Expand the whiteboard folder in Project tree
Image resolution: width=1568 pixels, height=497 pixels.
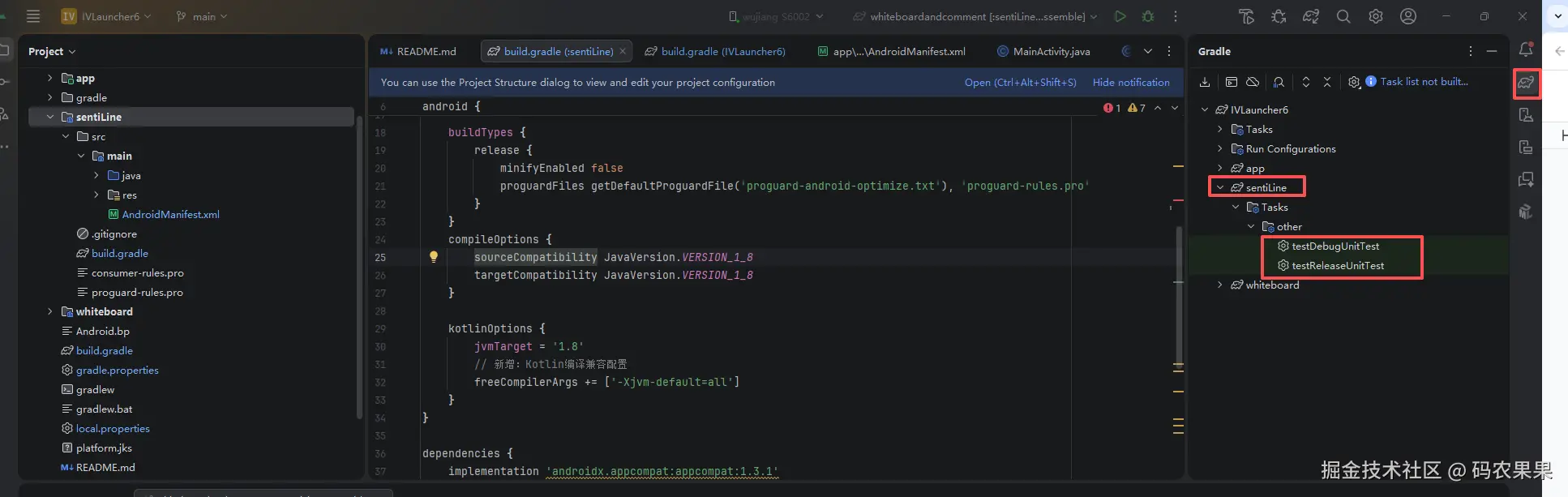(x=50, y=311)
